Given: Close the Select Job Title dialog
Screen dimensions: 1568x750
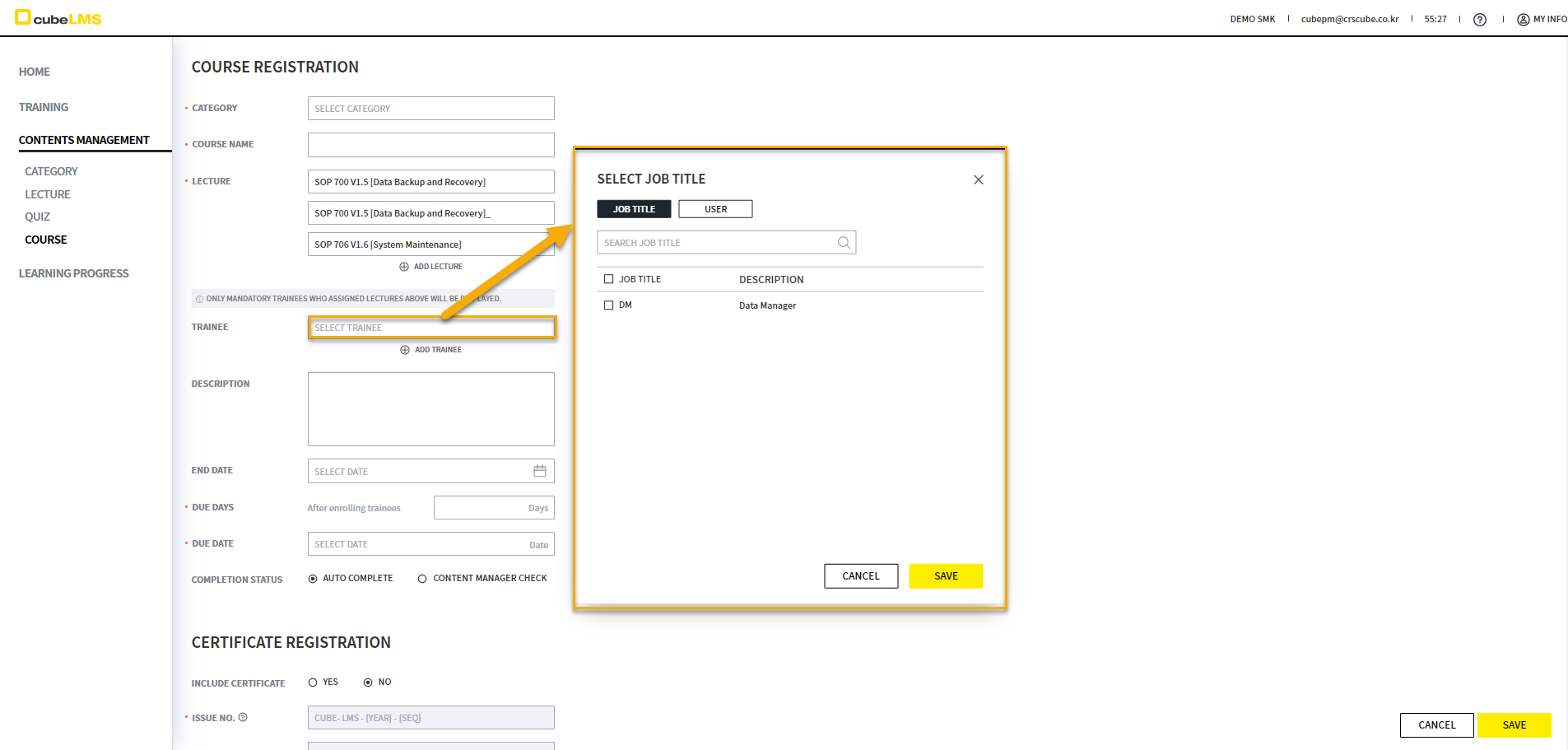Looking at the screenshot, I should 978,179.
